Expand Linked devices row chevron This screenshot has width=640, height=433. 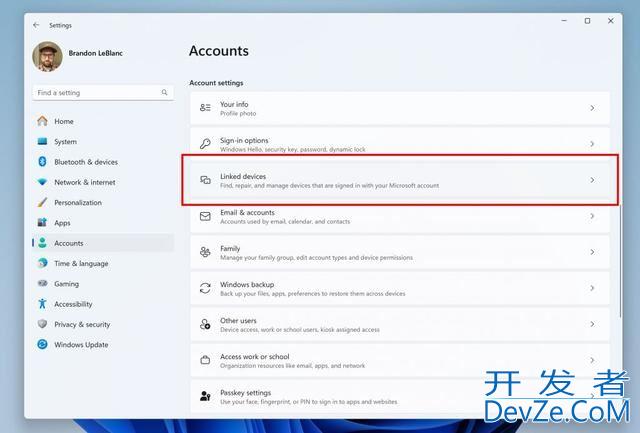coord(592,180)
